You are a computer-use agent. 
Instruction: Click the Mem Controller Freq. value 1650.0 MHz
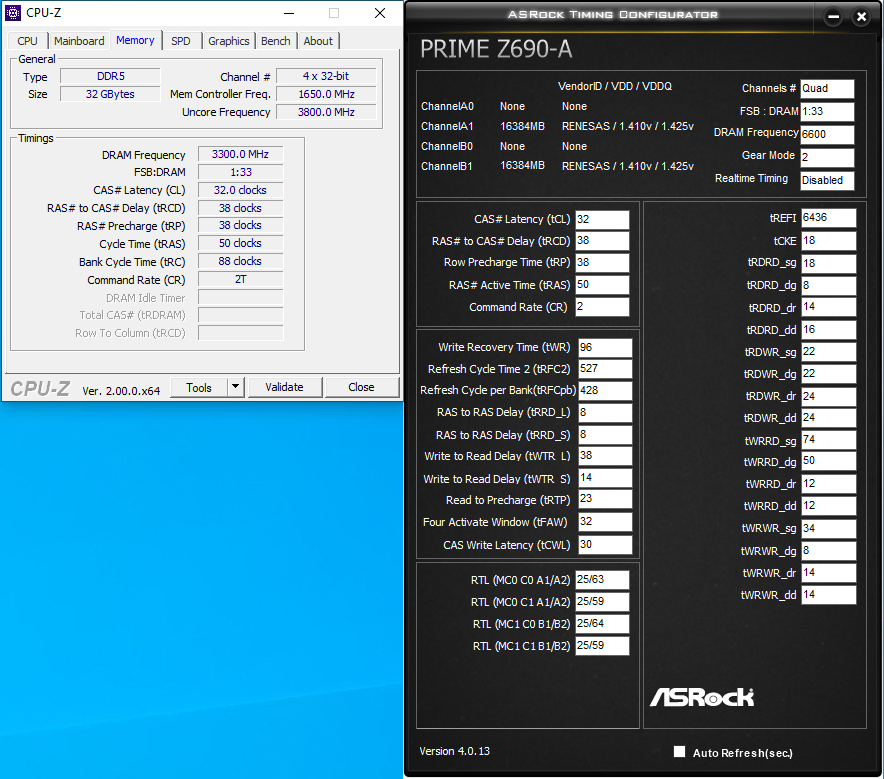(x=326, y=94)
